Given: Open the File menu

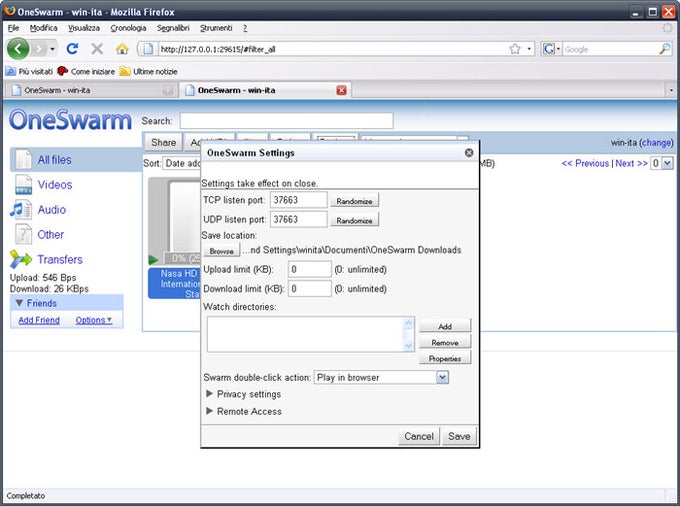Looking at the screenshot, I should [x=13, y=28].
